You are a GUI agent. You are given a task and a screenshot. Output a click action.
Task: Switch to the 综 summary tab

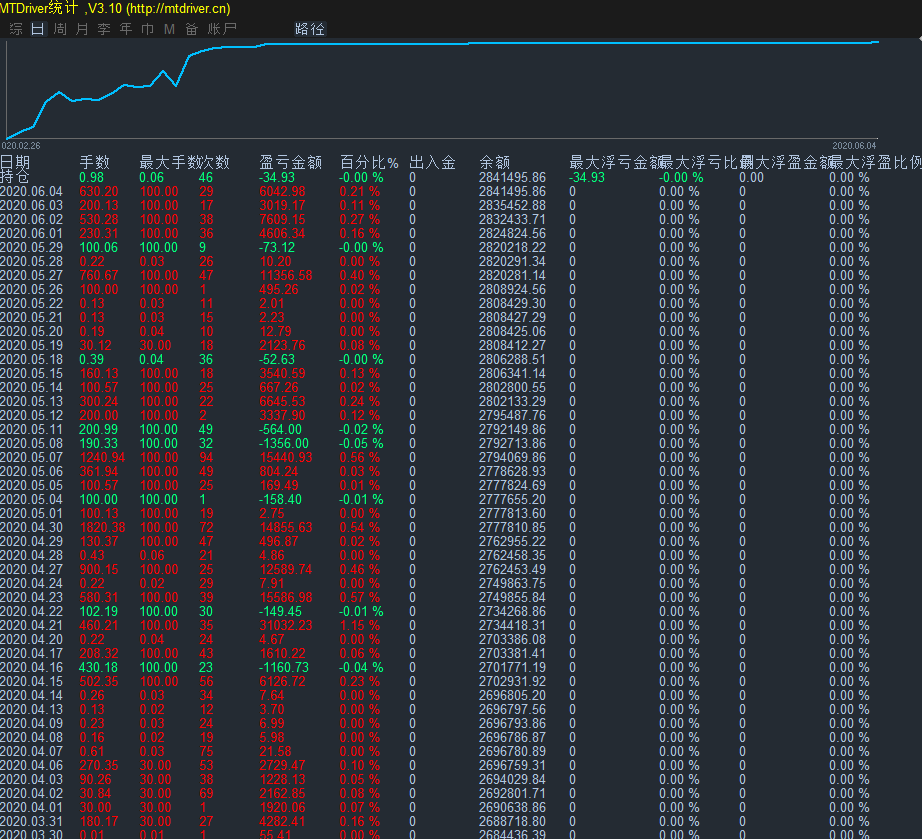point(16,29)
